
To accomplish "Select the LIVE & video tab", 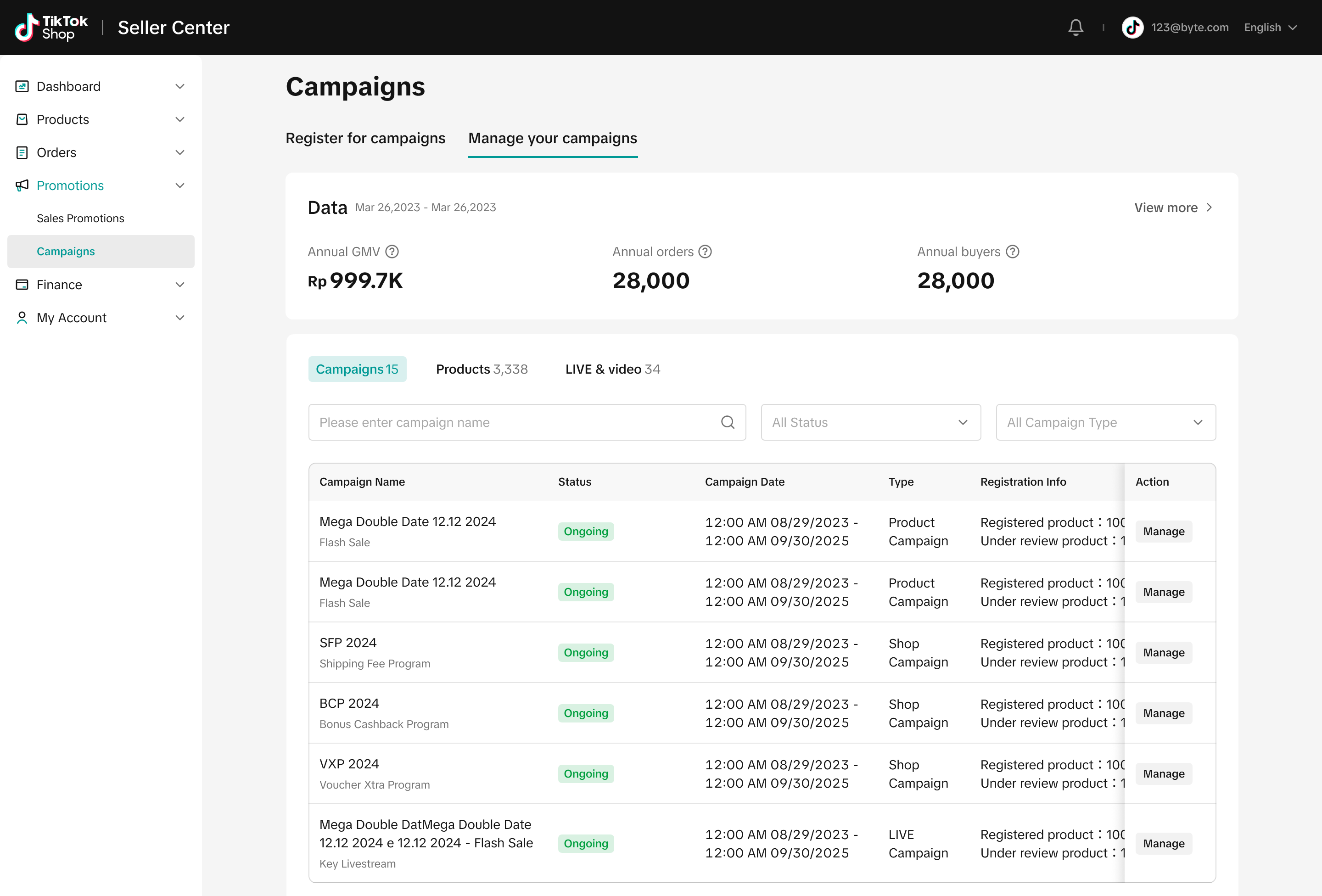I will 612,369.
